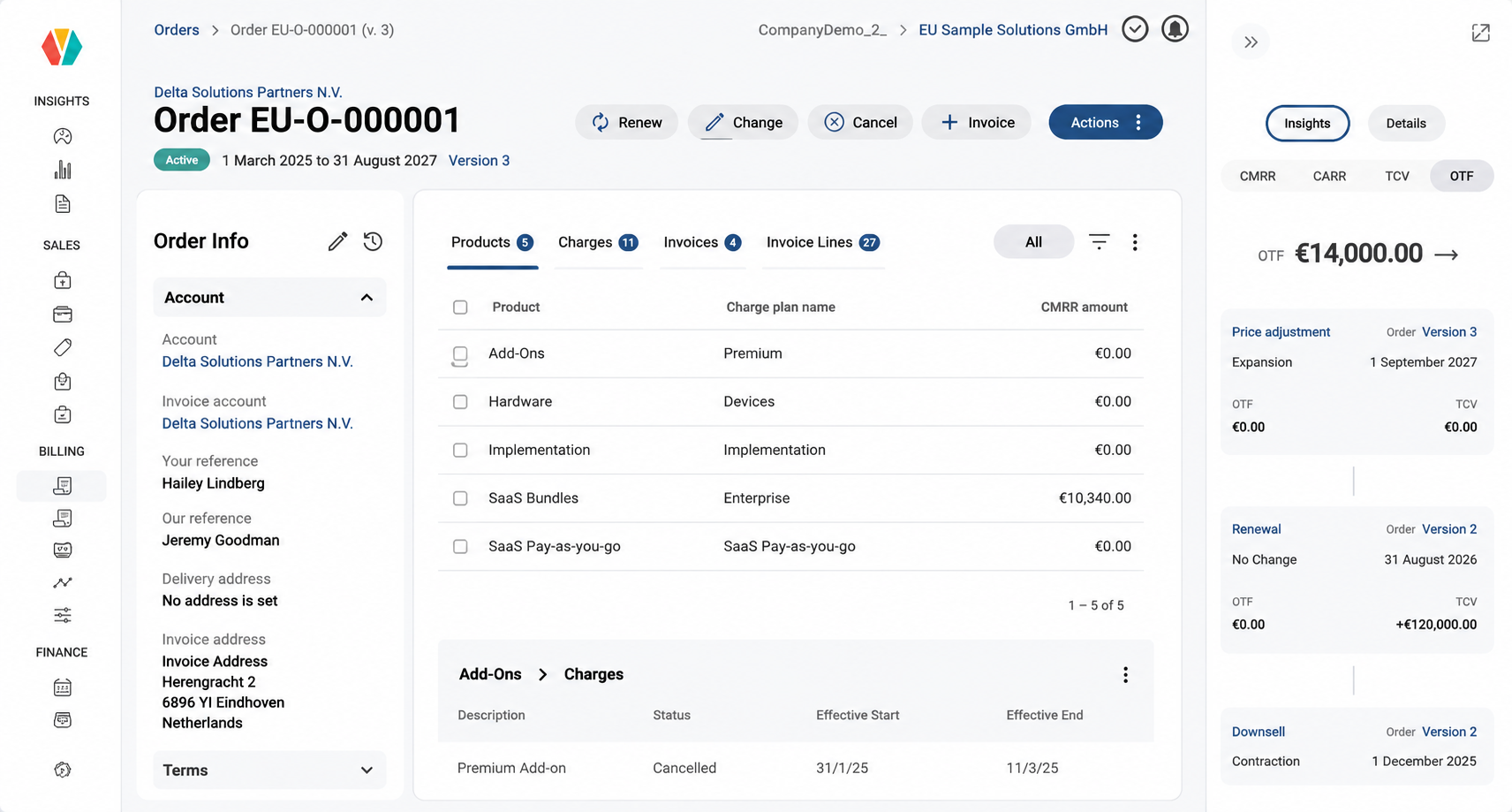1512x812 pixels.
Task: Open the gear settings icon in sidebar
Action: [x=62, y=770]
